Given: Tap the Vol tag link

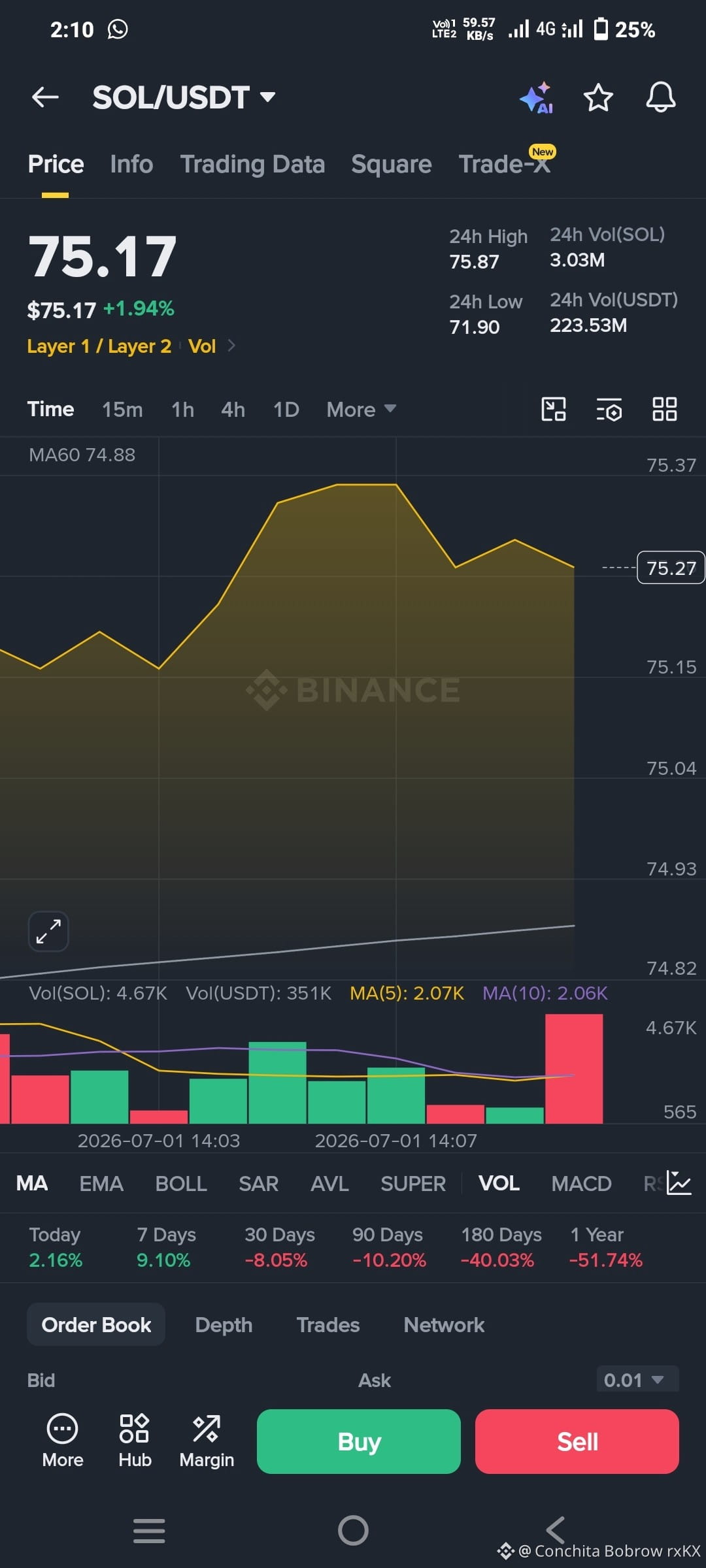Looking at the screenshot, I should (x=202, y=346).
